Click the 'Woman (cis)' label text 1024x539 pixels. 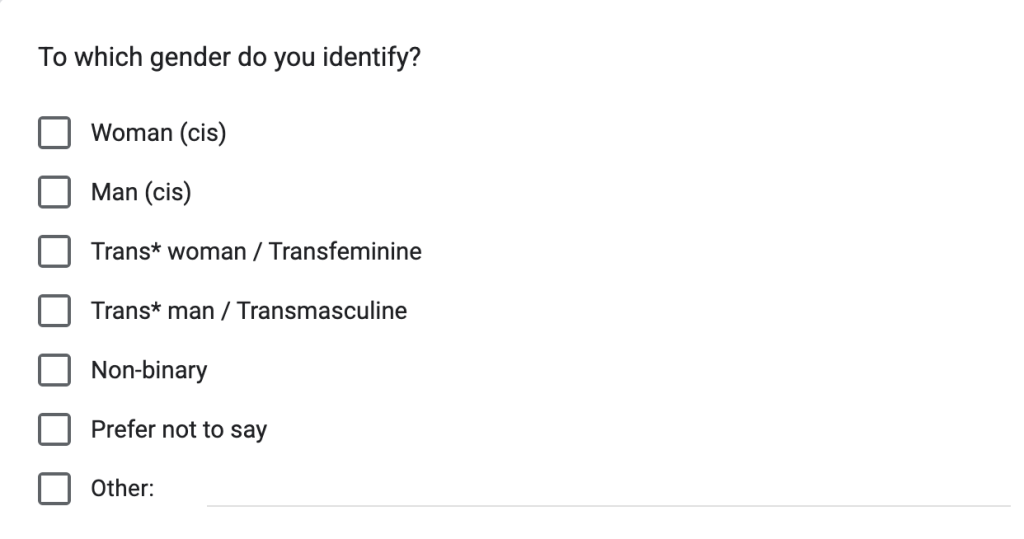(158, 133)
